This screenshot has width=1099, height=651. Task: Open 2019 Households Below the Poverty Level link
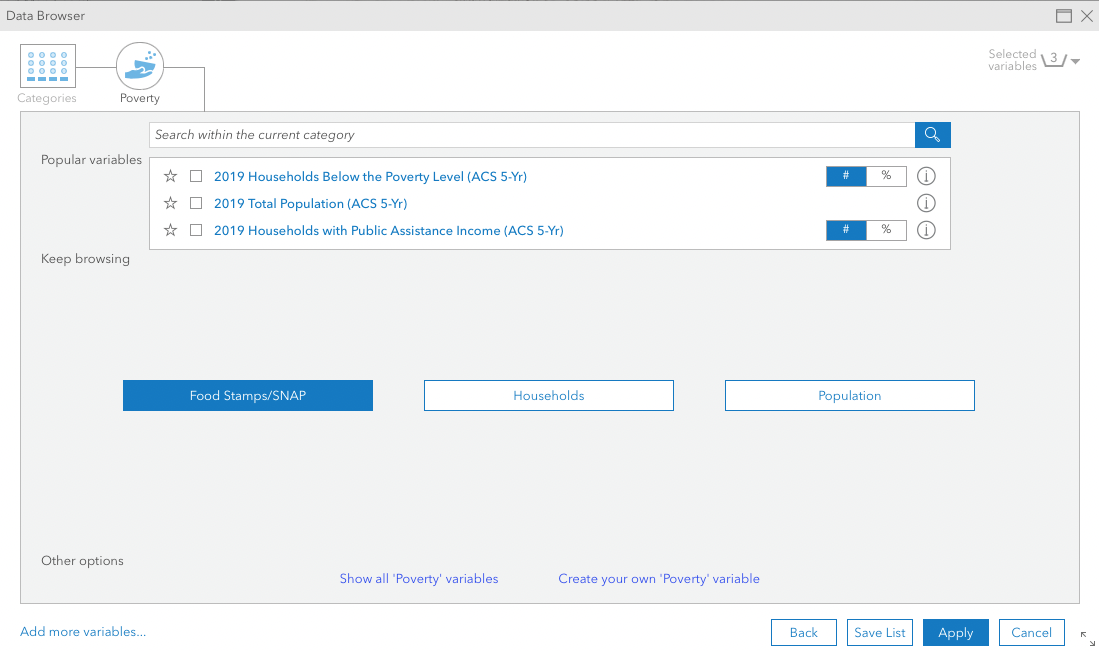tap(370, 177)
